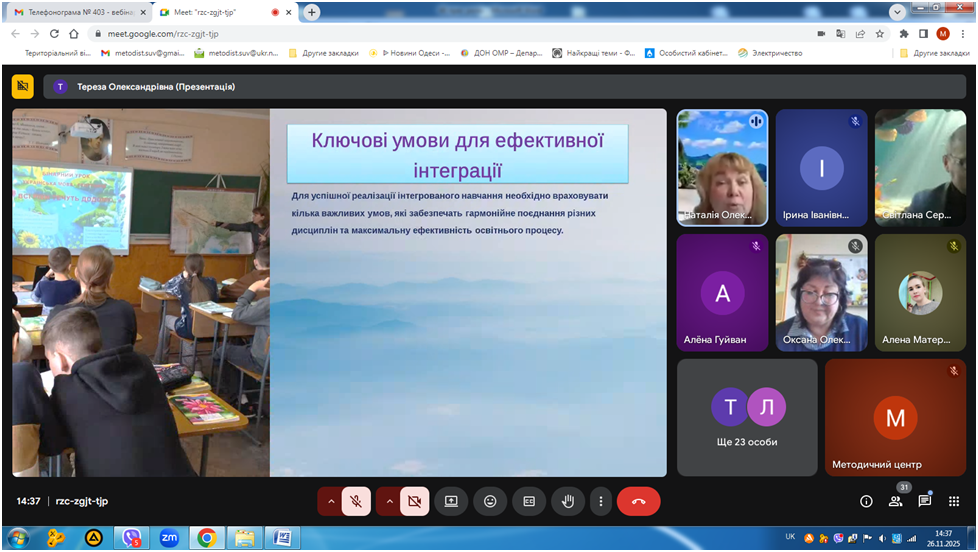Open the Електричество bookmark
Viewport: 978px width, 552px height.
[770, 53]
